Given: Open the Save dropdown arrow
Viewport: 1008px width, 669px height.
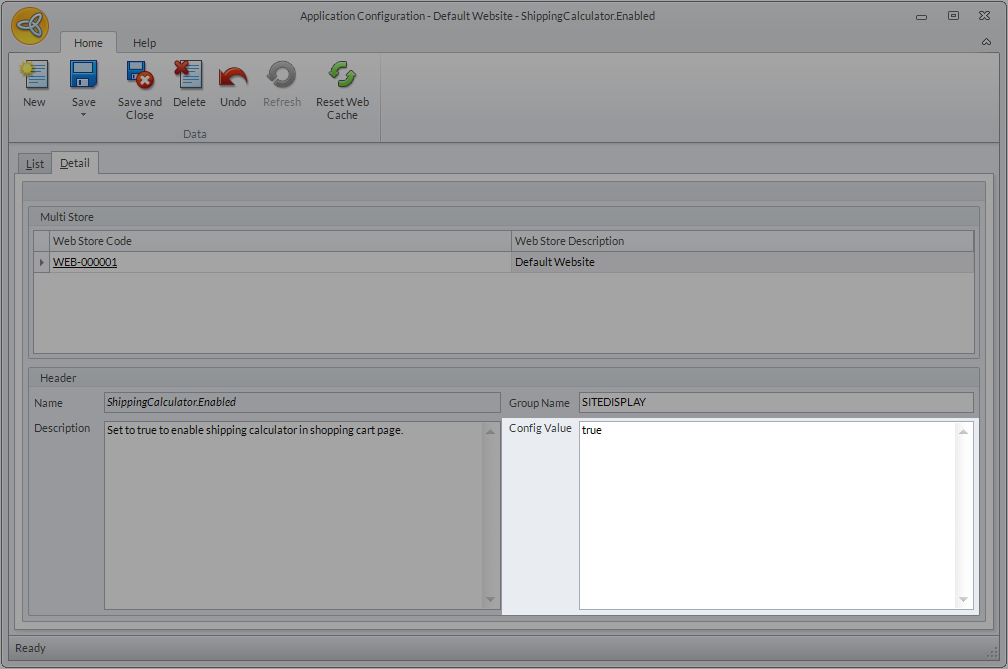Looking at the screenshot, I should 83,115.
